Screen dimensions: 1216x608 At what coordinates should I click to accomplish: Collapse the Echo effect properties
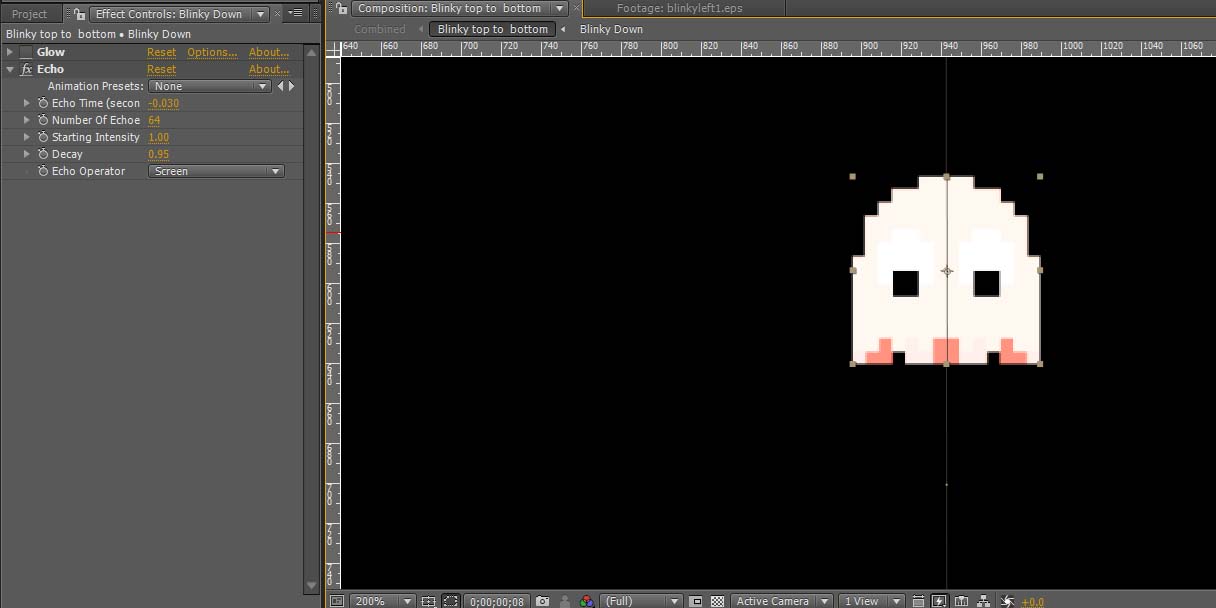(x=10, y=69)
